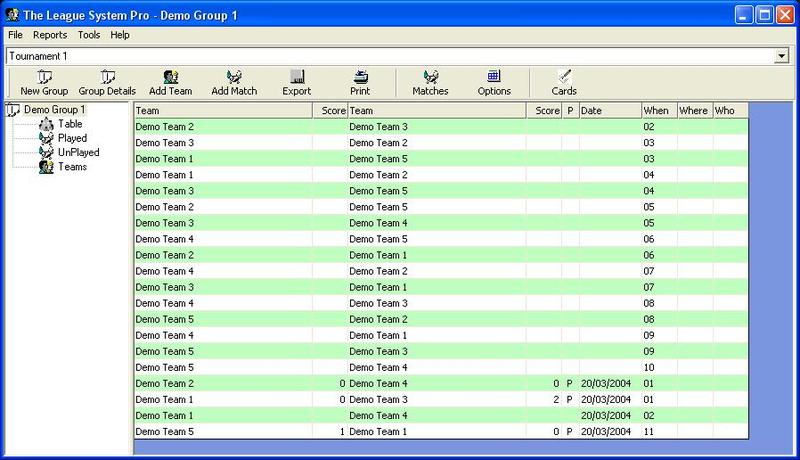
Task: Click date in Demo Team 1 vs Demo Team 4 row
Action: coord(606,416)
